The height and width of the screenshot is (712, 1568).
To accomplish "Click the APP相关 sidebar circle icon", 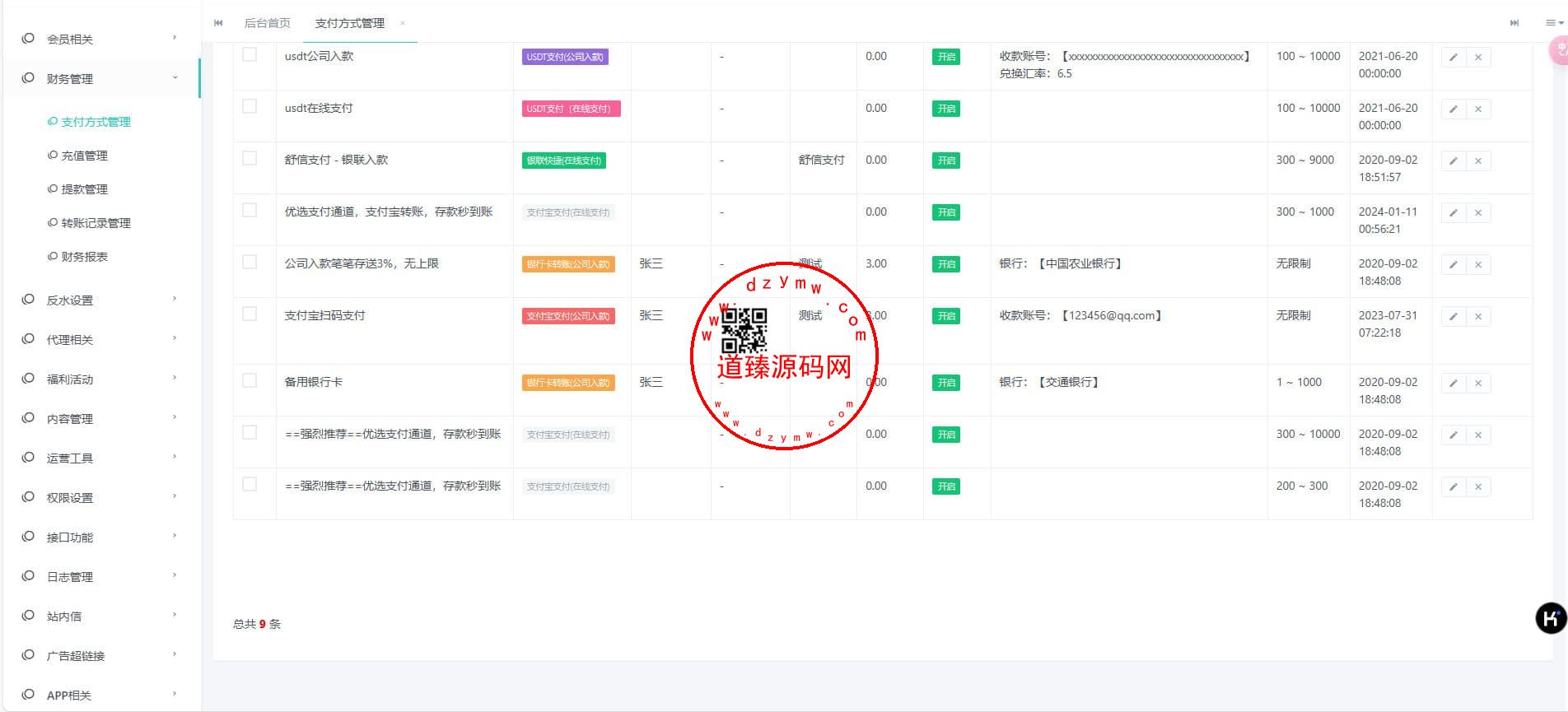I will tap(28, 694).
